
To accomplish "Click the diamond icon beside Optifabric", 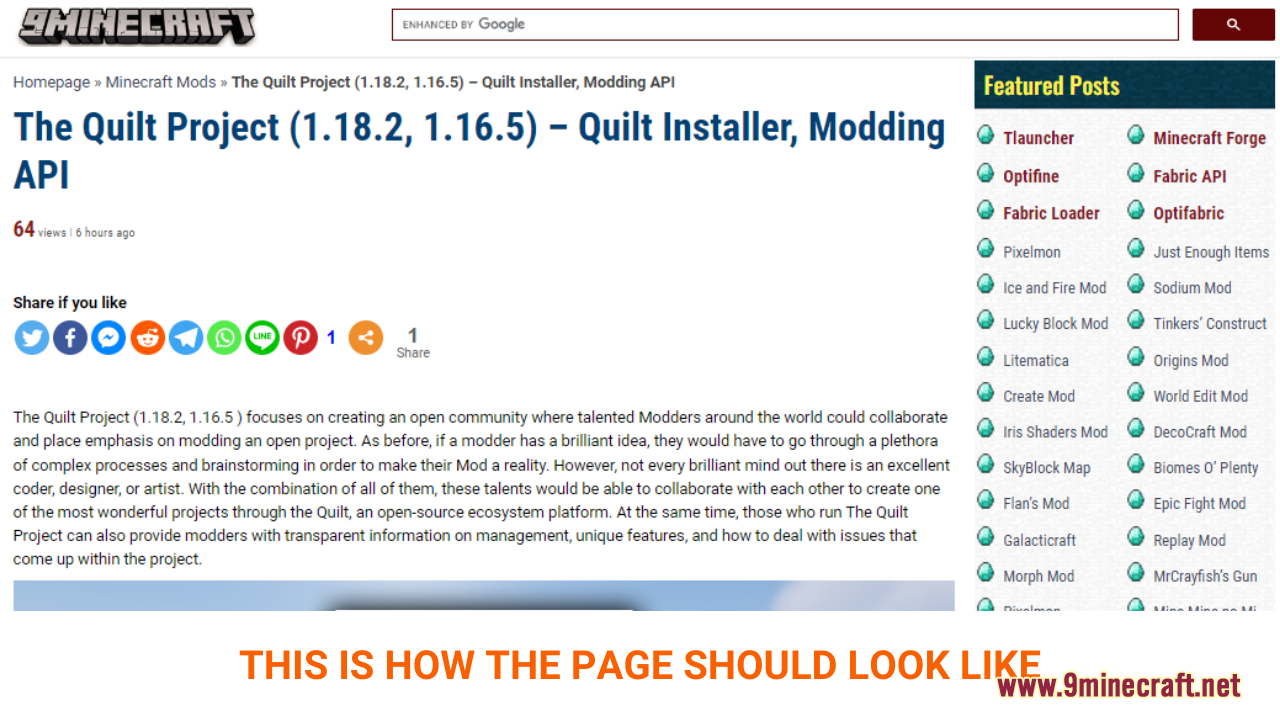I will 1136,211.
